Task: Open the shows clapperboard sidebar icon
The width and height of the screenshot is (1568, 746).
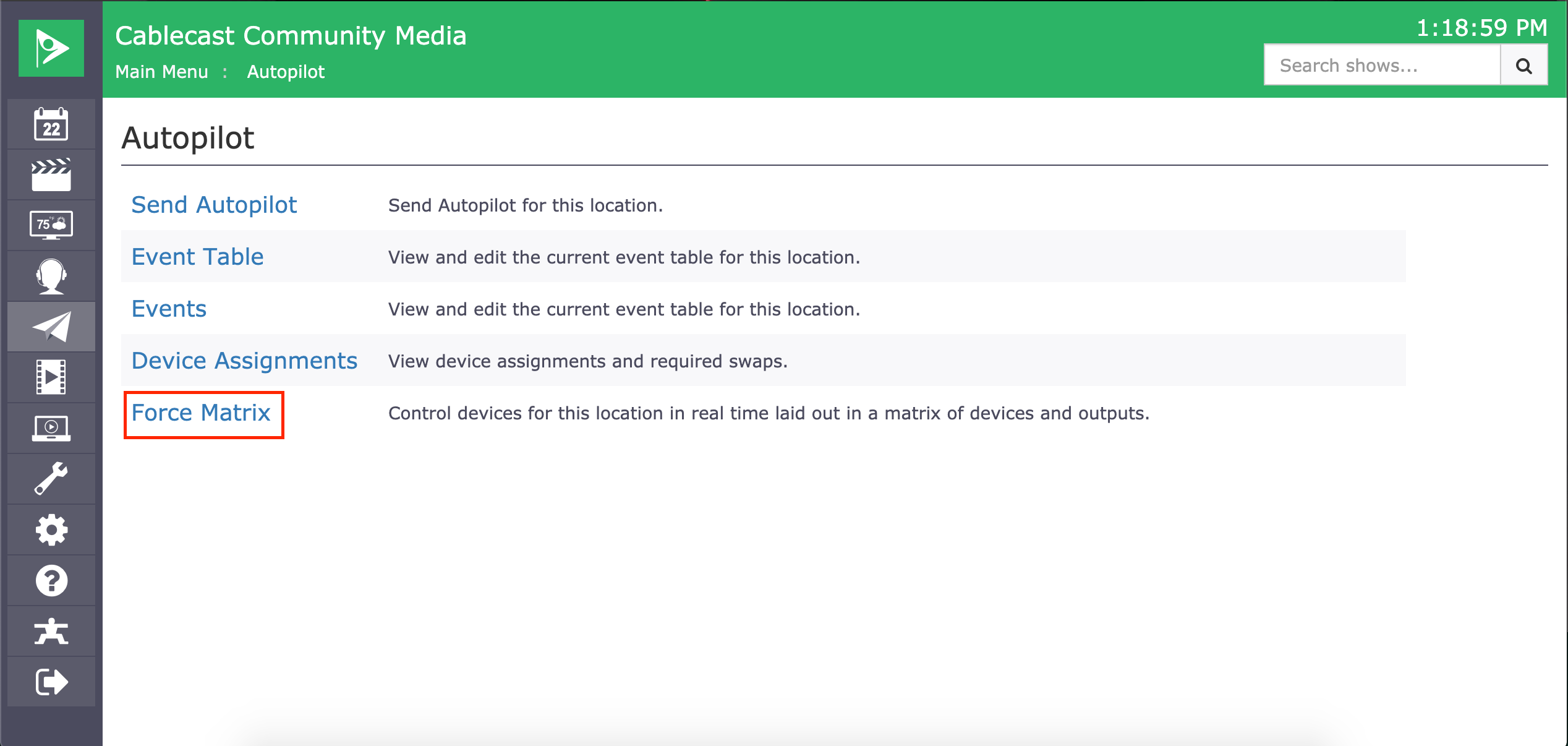Action: click(x=51, y=175)
